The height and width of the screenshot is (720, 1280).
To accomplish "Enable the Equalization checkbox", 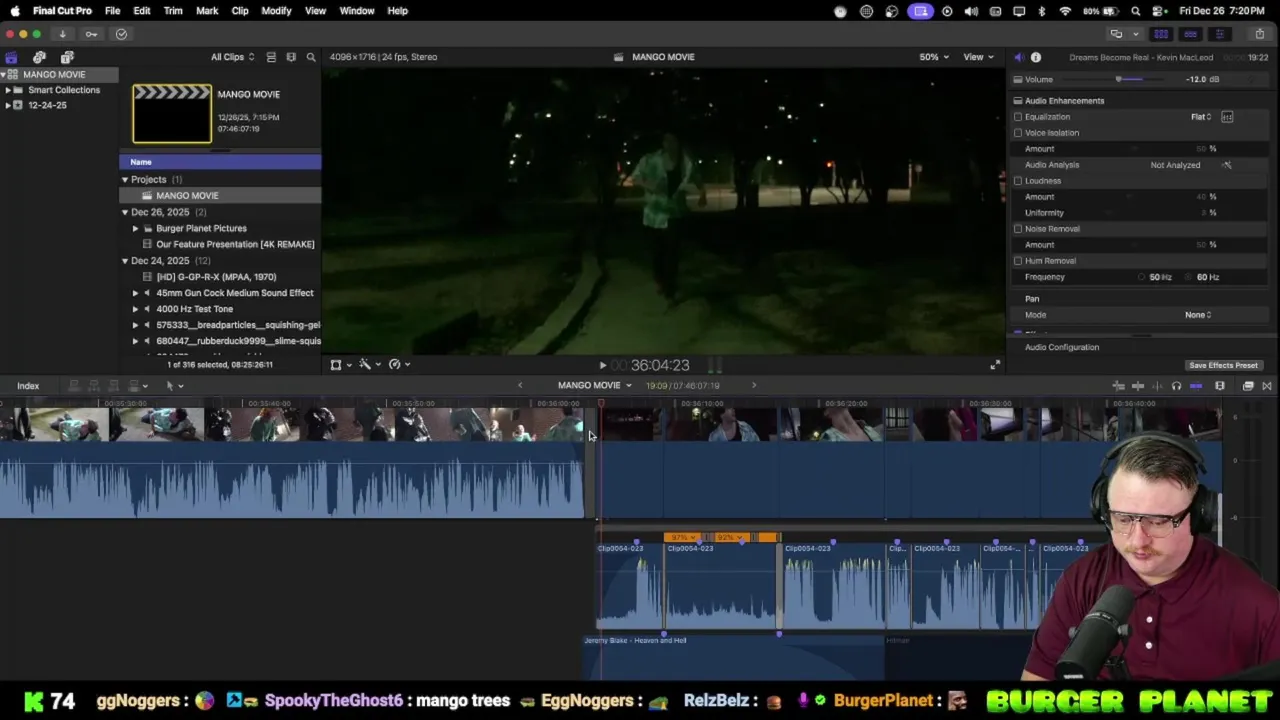I will 1018,117.
